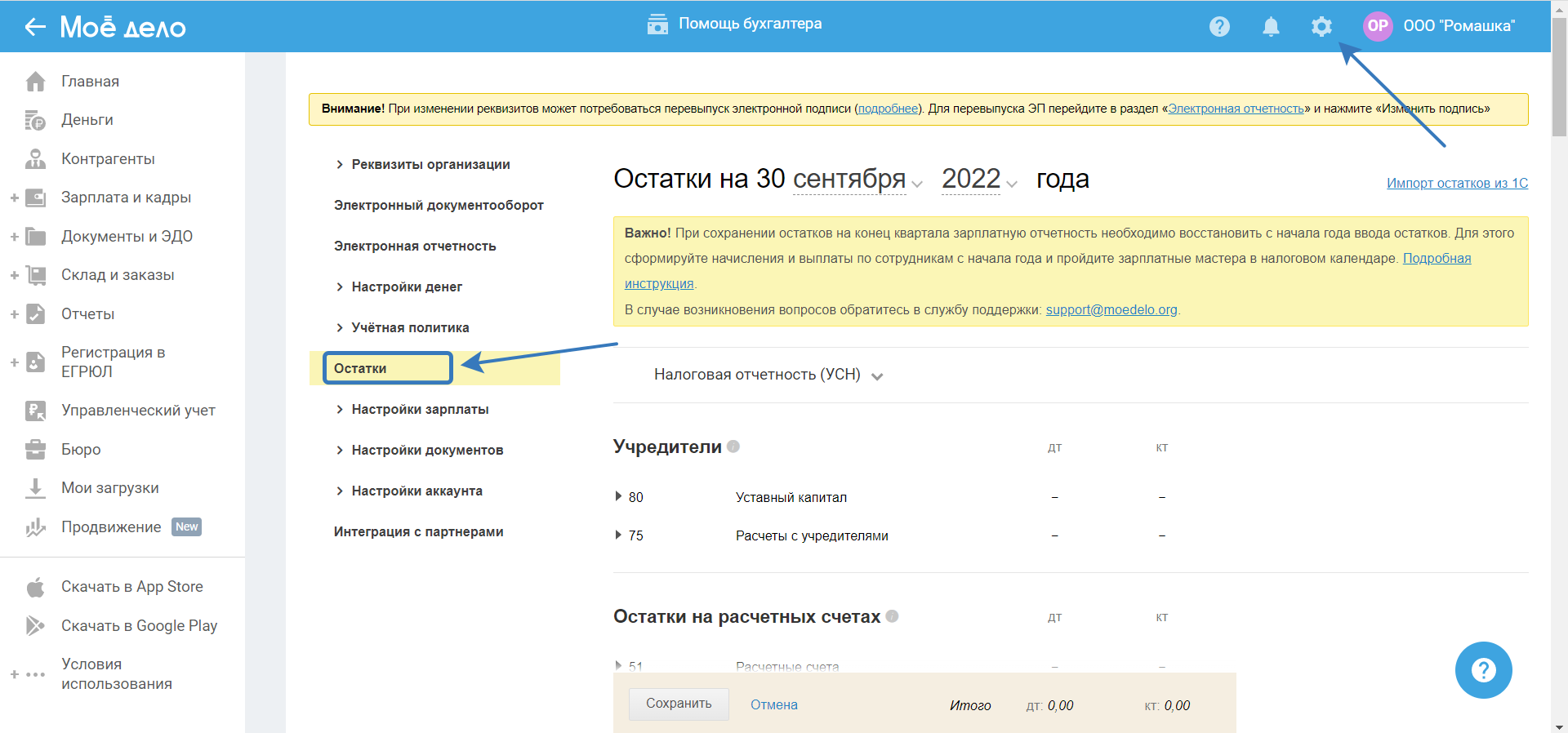Click the Документы и ЭДО folder icon
This screenshot has width=1568, height=733.
click(x=35, y=237)
